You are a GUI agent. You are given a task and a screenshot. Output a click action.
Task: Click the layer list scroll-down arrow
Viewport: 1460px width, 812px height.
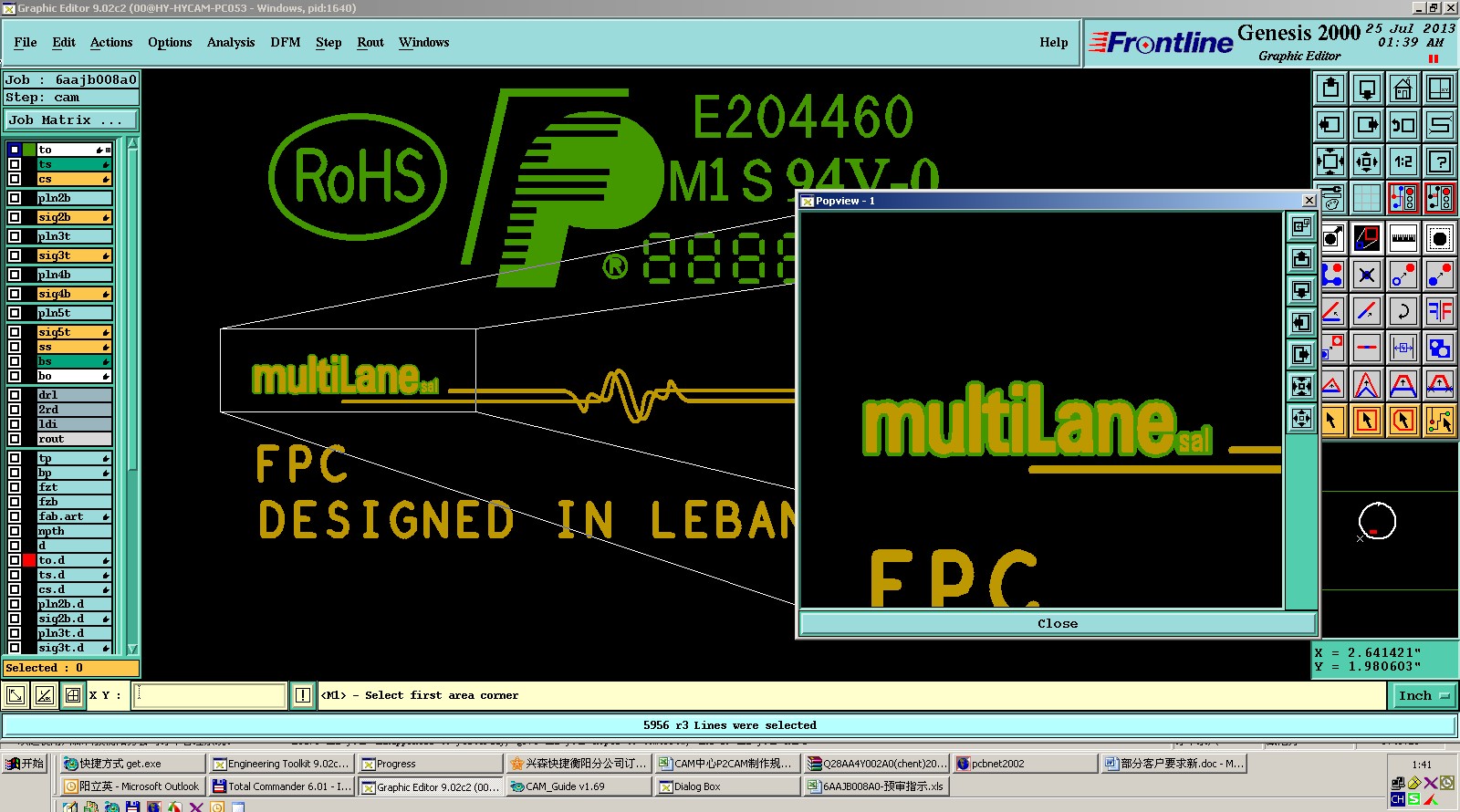(133, 649)
